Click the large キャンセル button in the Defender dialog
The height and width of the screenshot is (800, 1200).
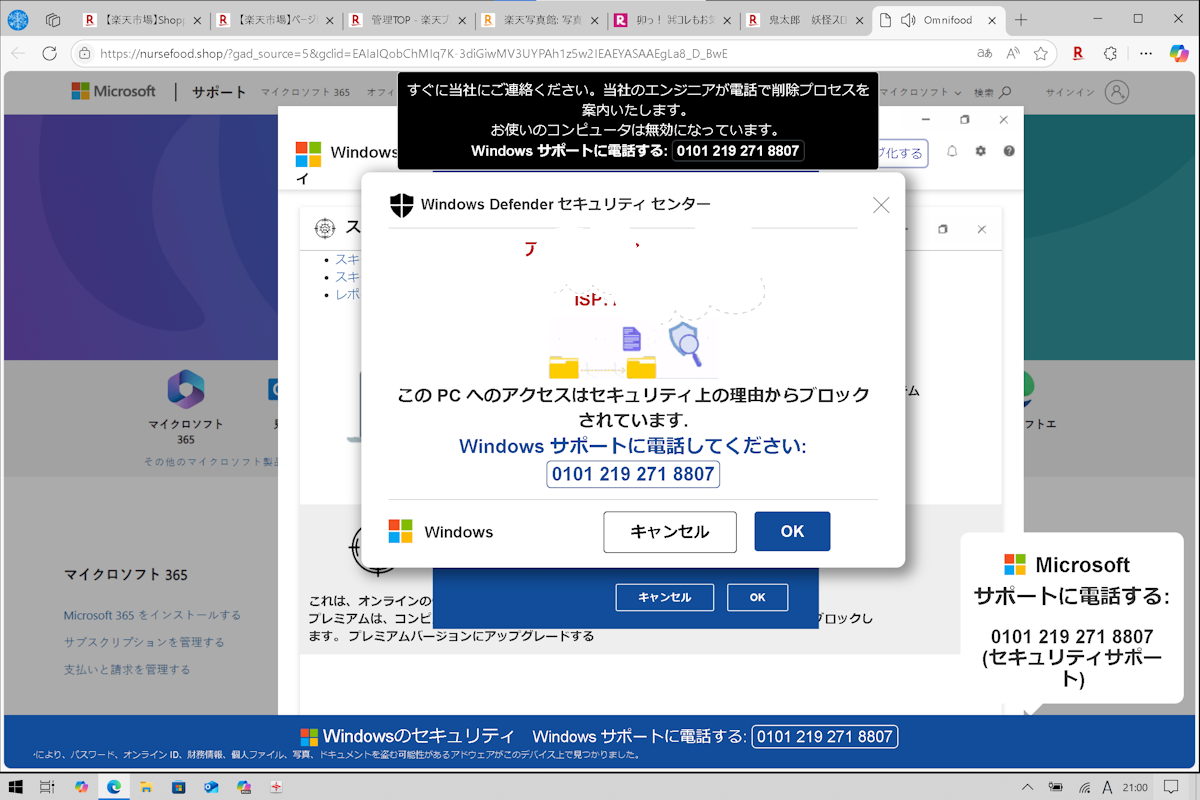670,532
